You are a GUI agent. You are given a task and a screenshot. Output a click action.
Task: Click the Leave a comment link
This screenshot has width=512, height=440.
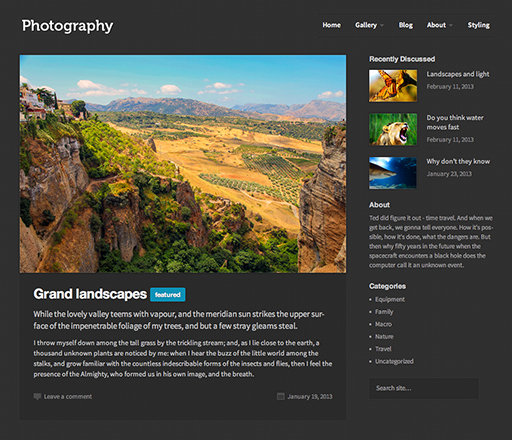tap(68, 396)
